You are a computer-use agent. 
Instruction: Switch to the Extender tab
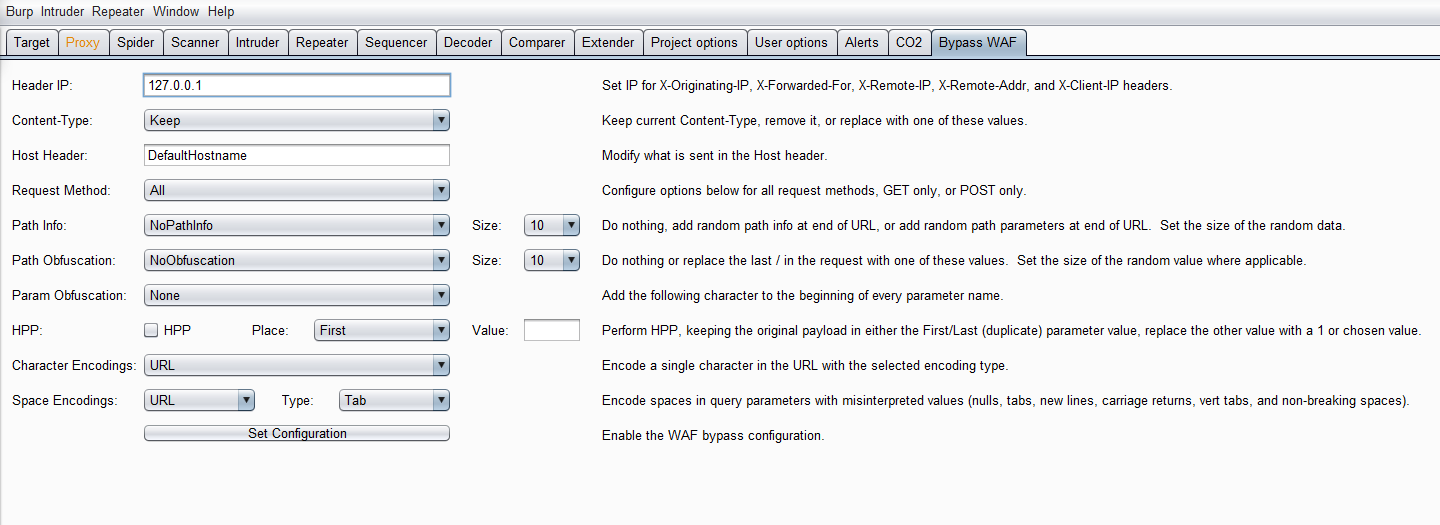608,42
